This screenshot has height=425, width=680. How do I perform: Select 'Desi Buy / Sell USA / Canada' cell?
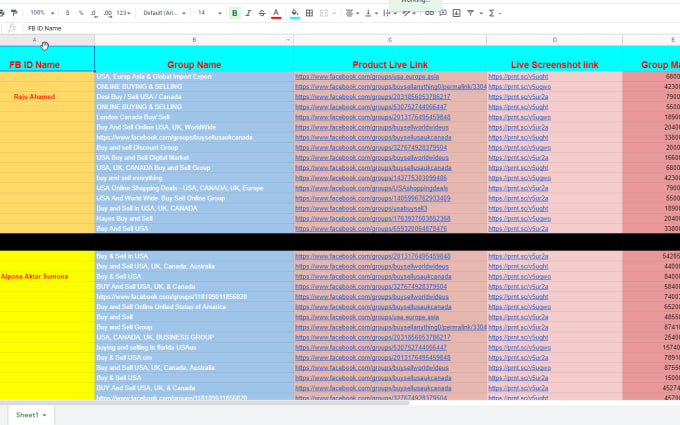(x=194, y=97)
